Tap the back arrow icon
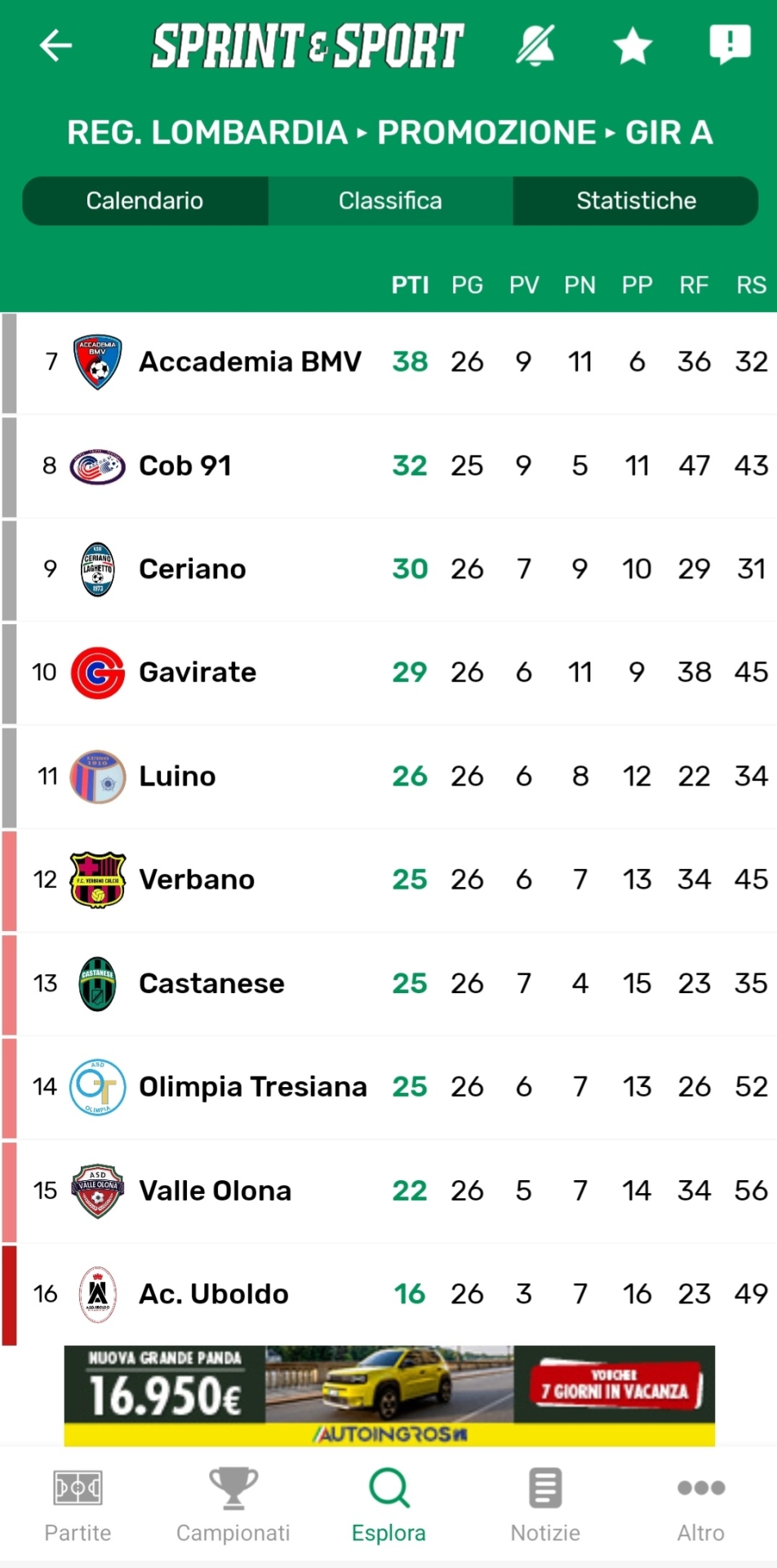 55,45
